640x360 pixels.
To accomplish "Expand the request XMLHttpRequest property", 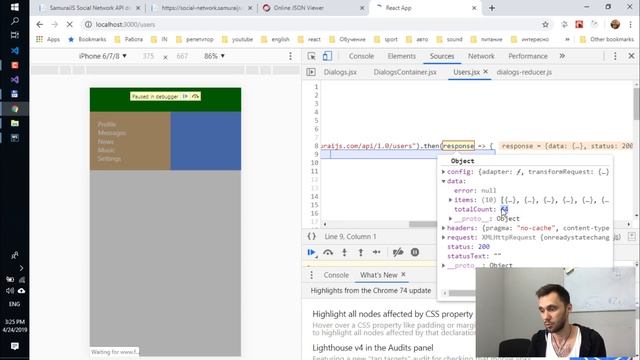I will 444,238.
